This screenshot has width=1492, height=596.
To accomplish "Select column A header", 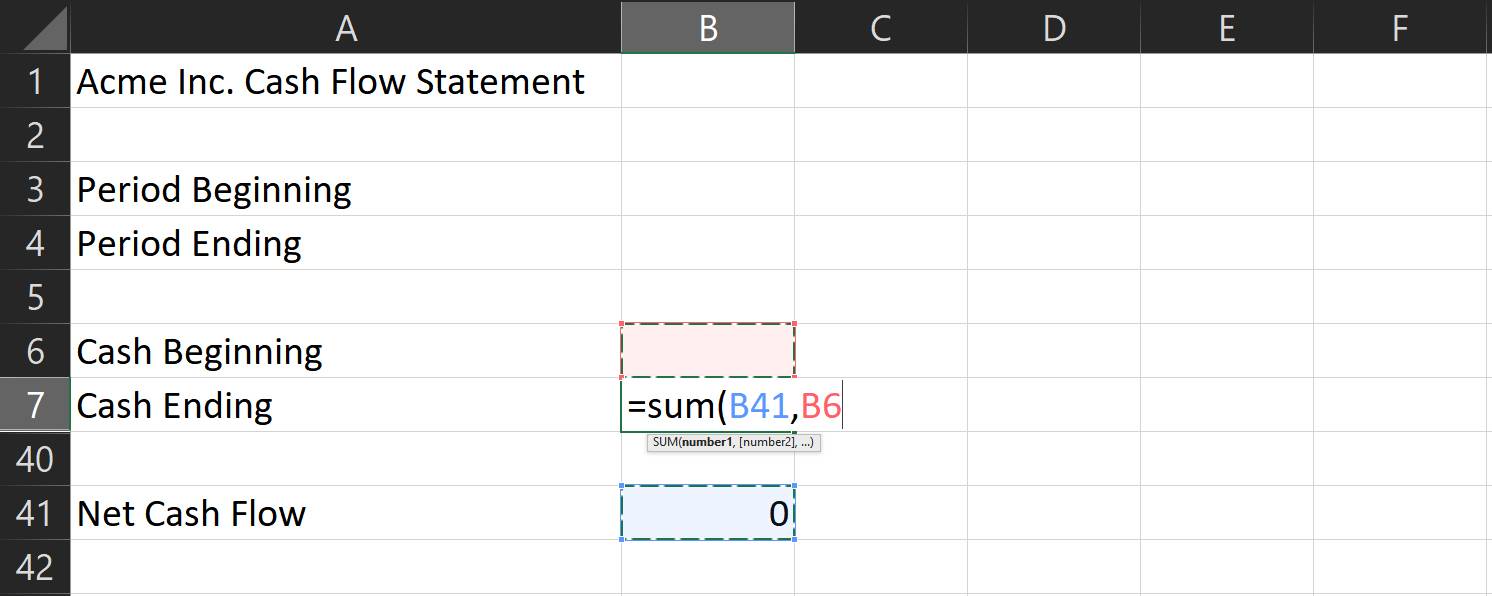I will [346, 27].
